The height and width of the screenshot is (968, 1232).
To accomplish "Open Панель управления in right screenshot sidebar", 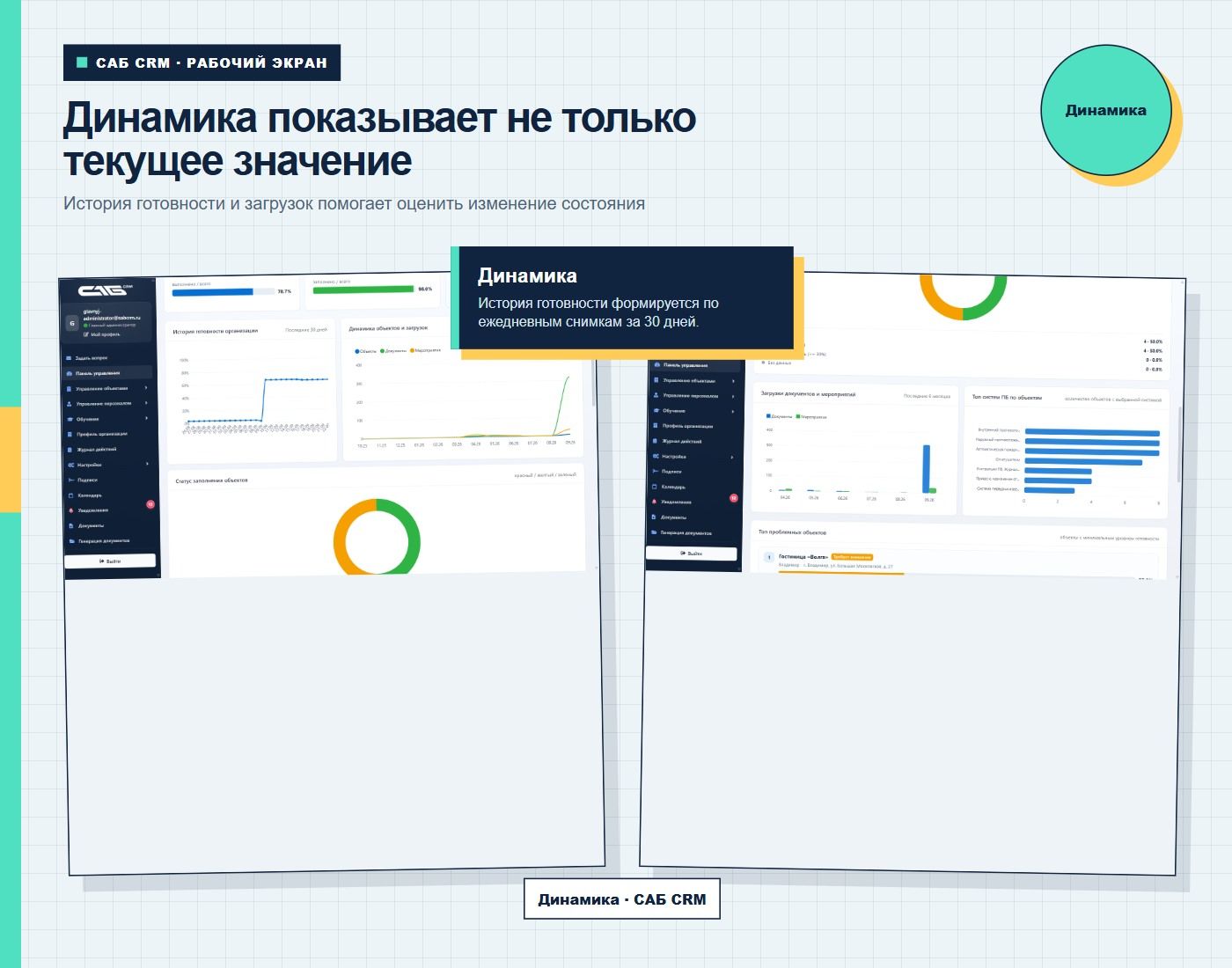I will 695,364.
